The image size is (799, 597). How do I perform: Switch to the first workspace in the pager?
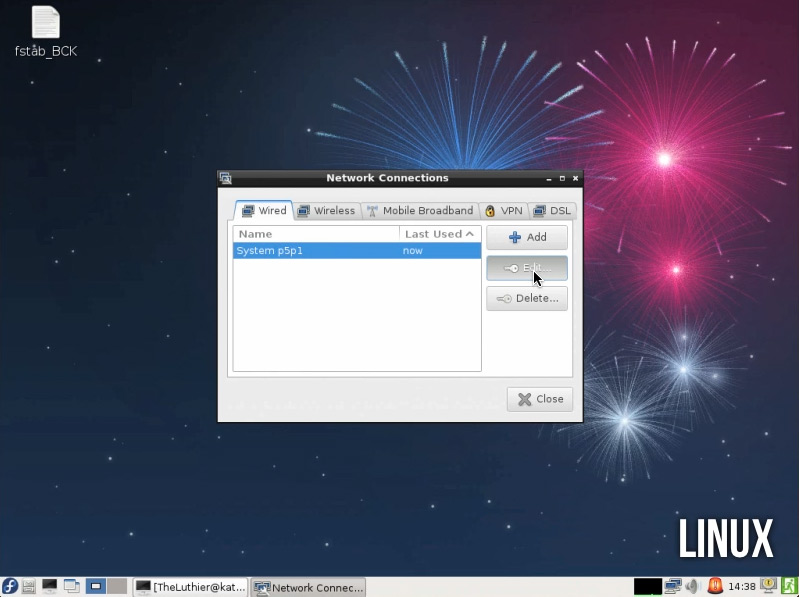point(95,587)
